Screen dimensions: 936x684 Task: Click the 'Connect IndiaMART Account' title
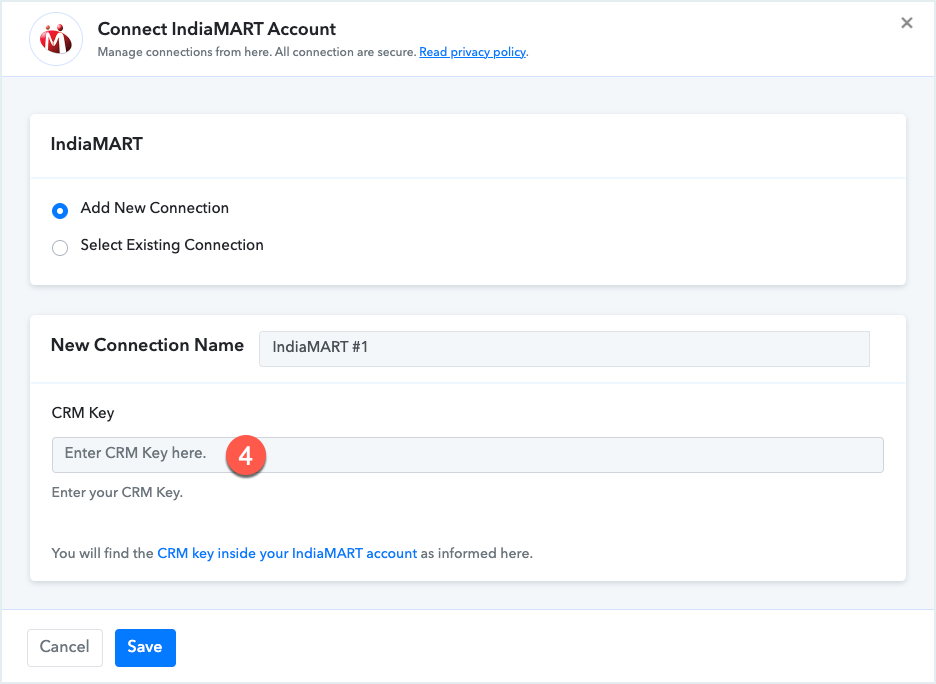[x=217, y=29]
